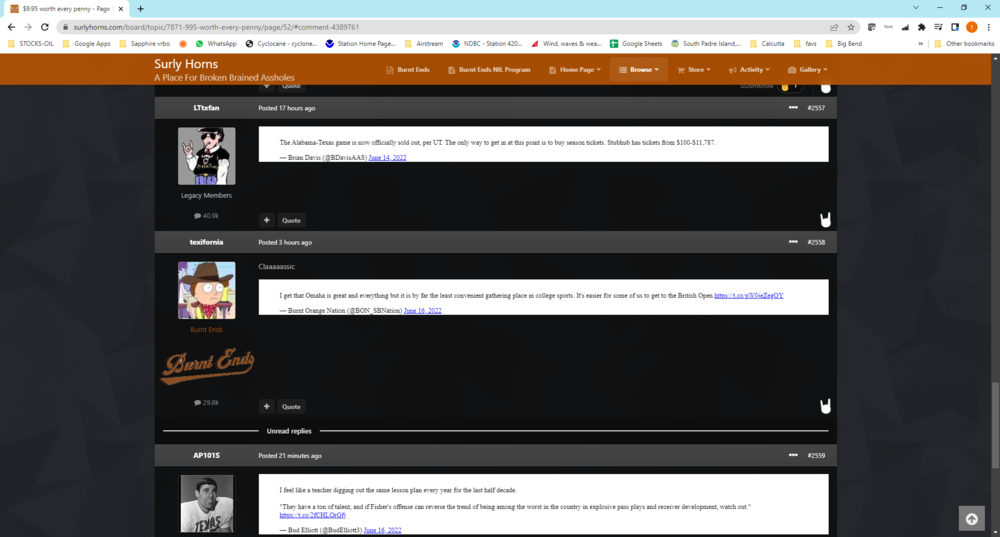Click texifornia's cowboy avatar thumbnail
Screen dimensions: 1000x537
(x=207, y=290)
